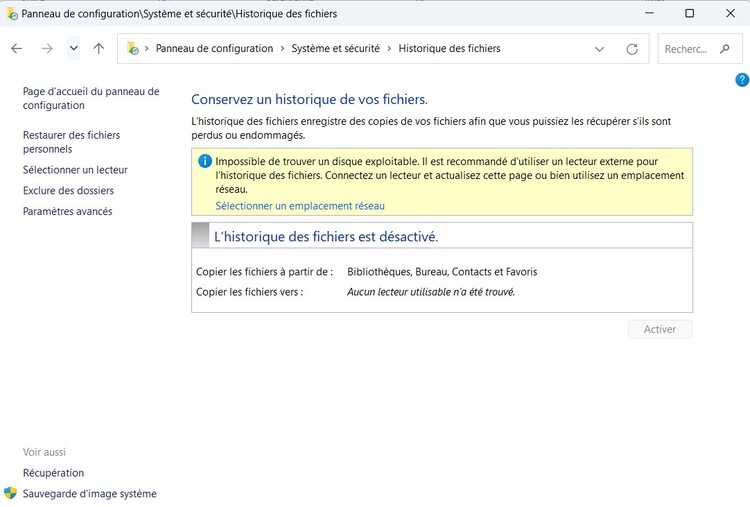Open Sélectionner un lecteur link
This screenshot has width=750, height=507.
(75, 170)
